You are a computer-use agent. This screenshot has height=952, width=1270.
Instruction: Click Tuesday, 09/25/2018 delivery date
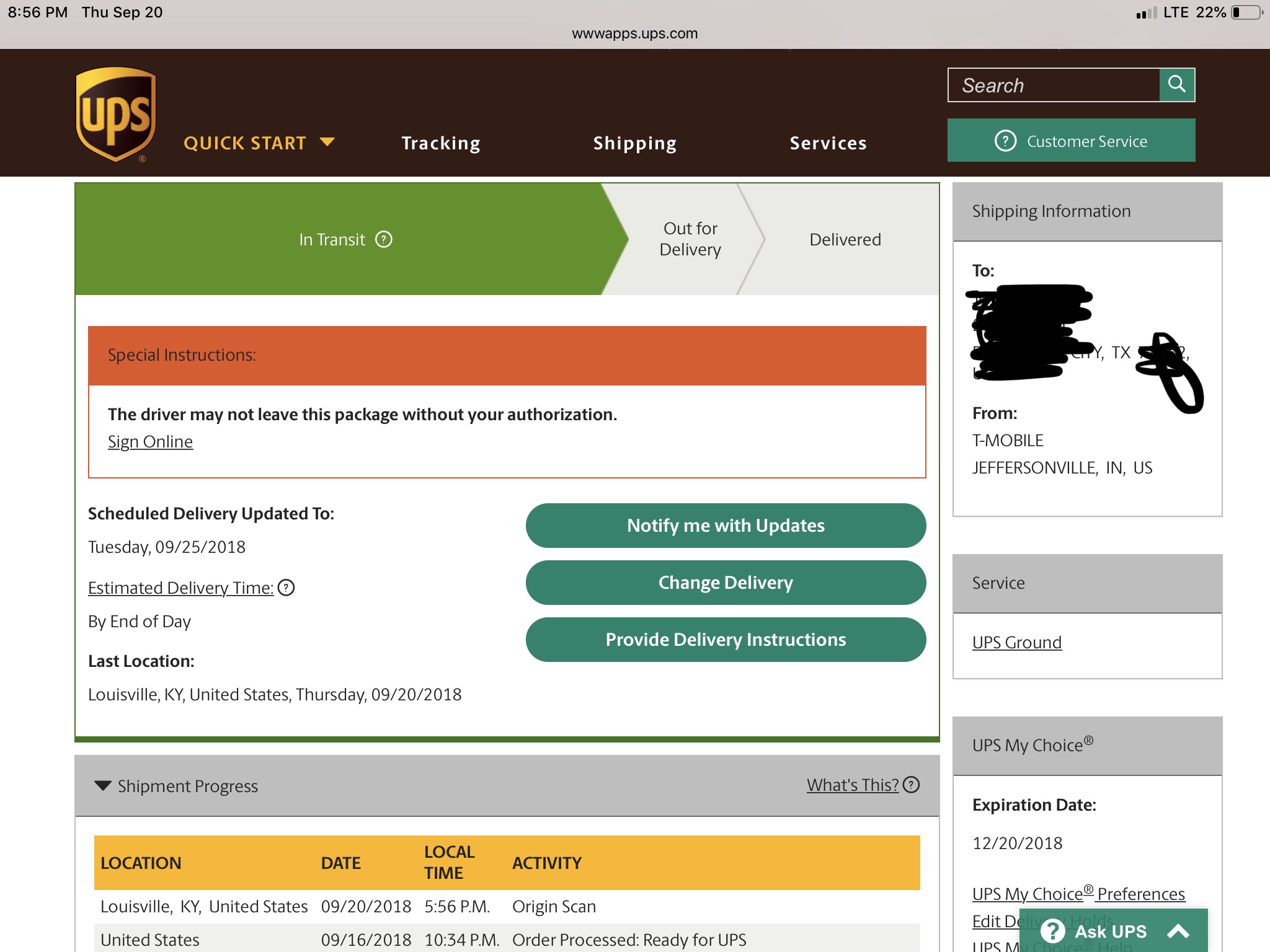[x=167, y=547]
